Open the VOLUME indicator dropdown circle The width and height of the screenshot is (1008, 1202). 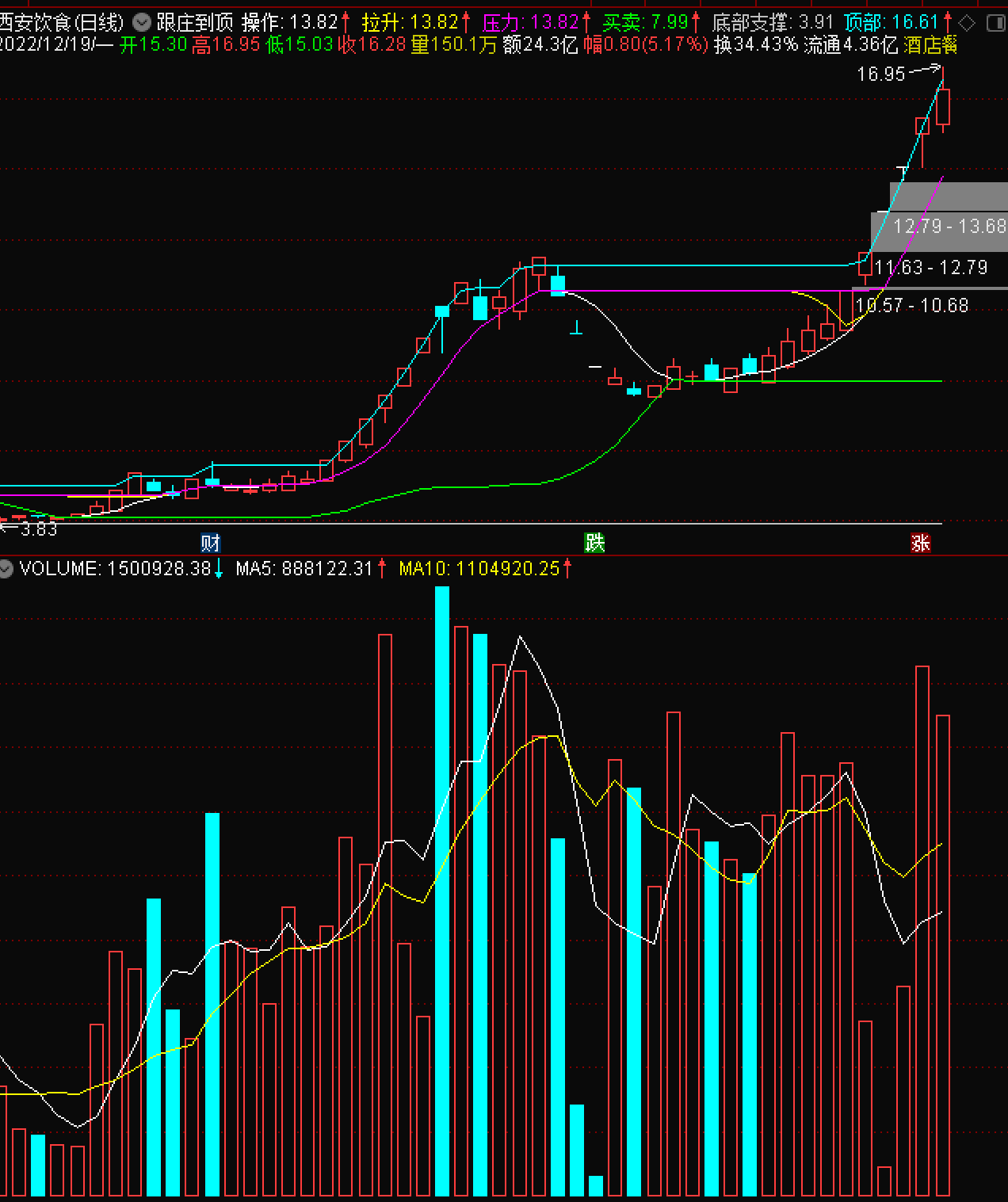point(6,568)
